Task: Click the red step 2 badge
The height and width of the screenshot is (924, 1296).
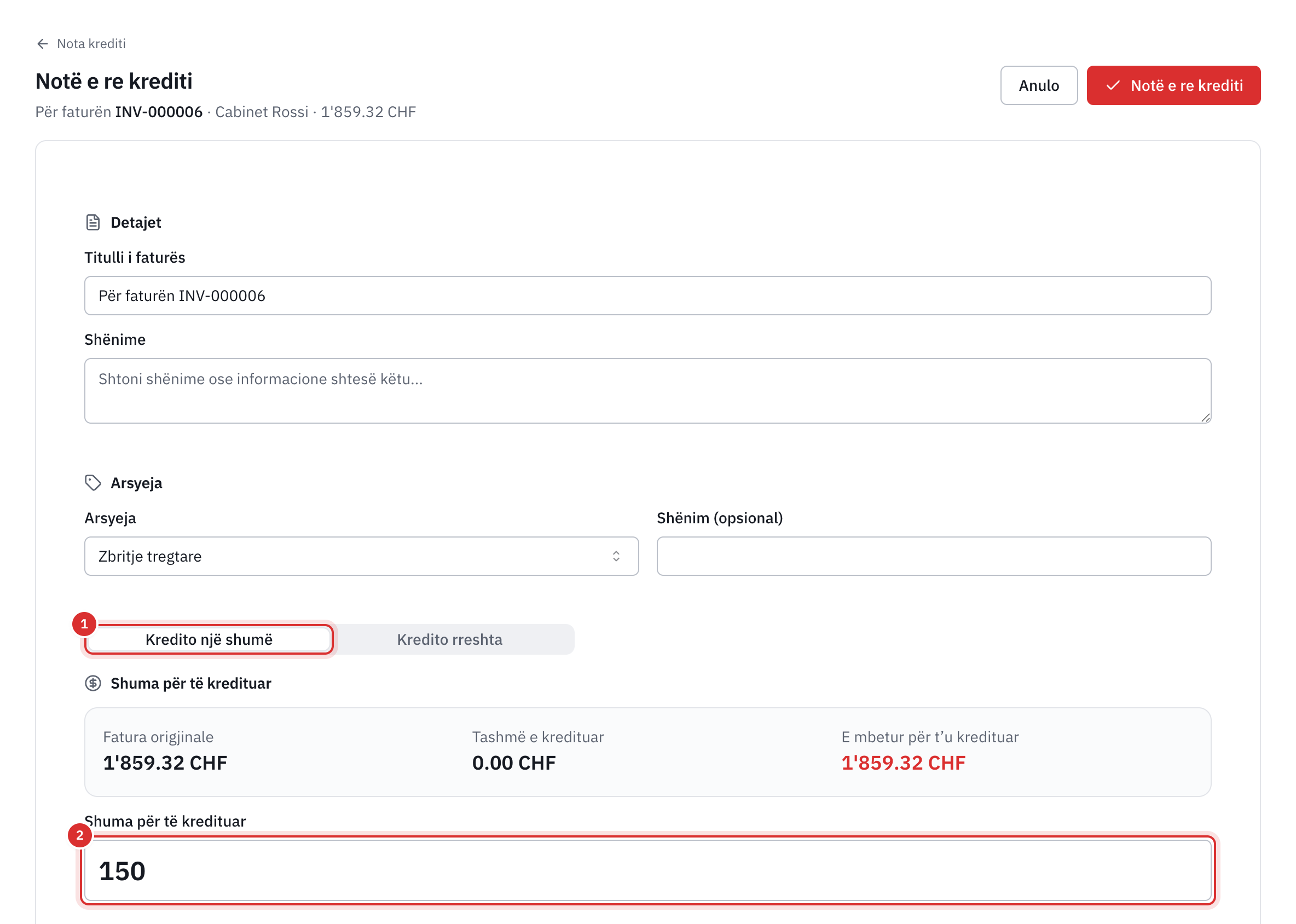Action: [80, 835]
